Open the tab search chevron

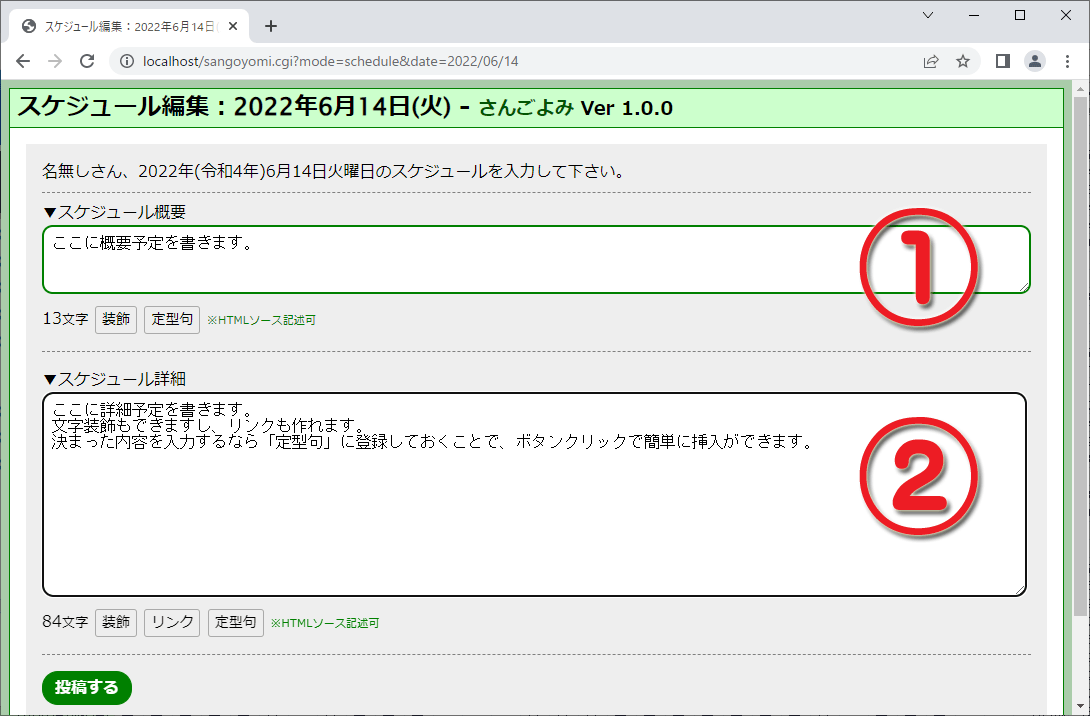tap(928, 15)
